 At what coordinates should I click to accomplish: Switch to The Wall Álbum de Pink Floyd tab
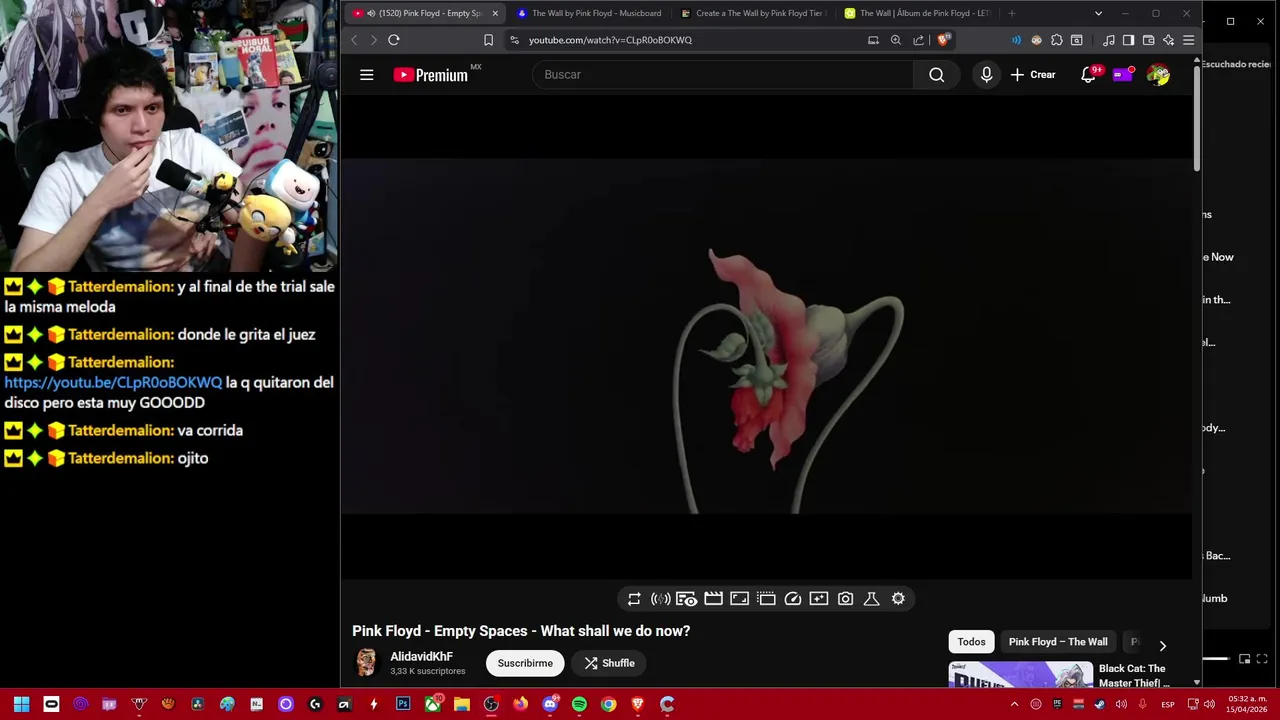[917, 13]
